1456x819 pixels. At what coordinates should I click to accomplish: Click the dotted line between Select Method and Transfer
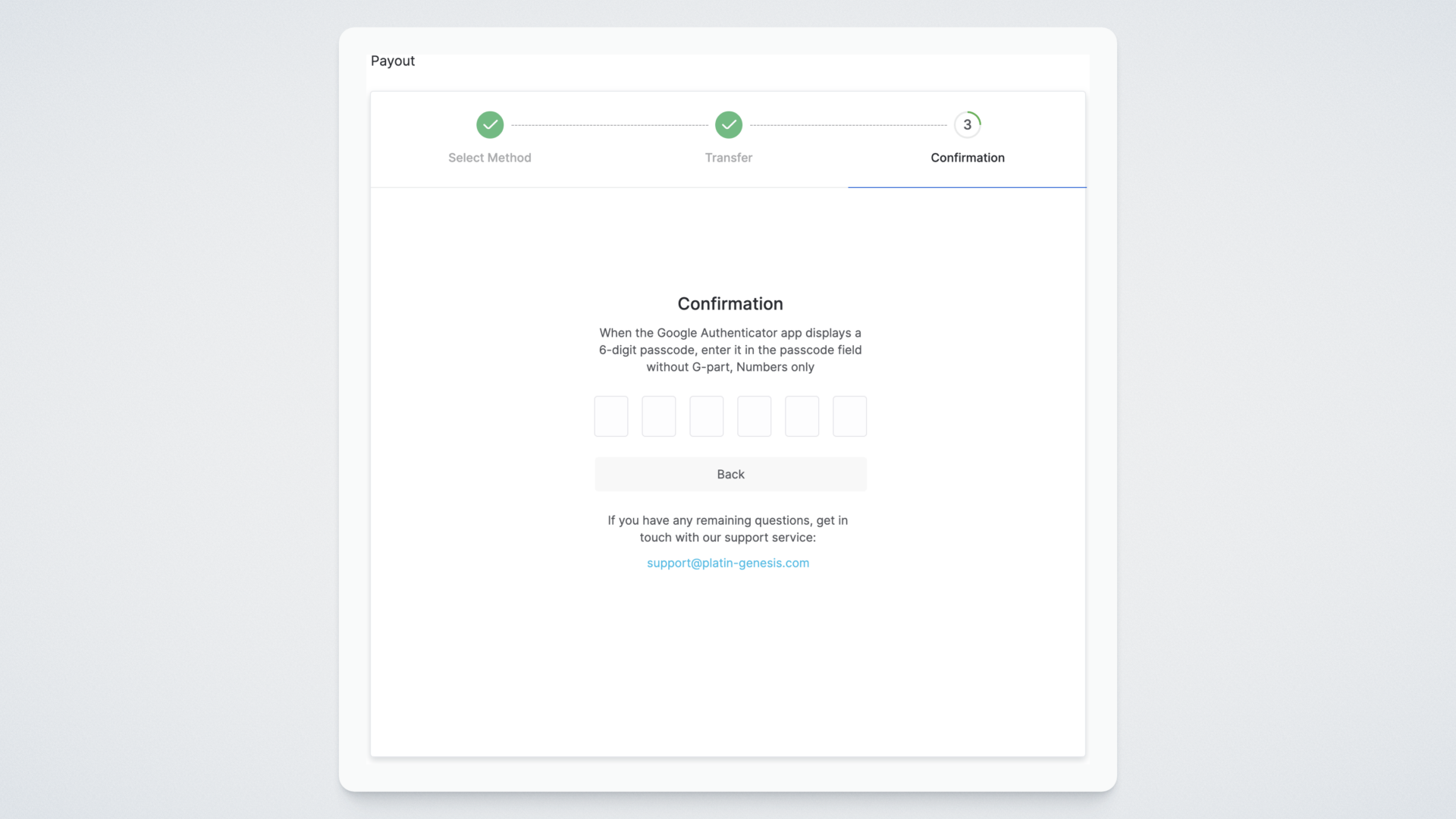coord(610,125)
